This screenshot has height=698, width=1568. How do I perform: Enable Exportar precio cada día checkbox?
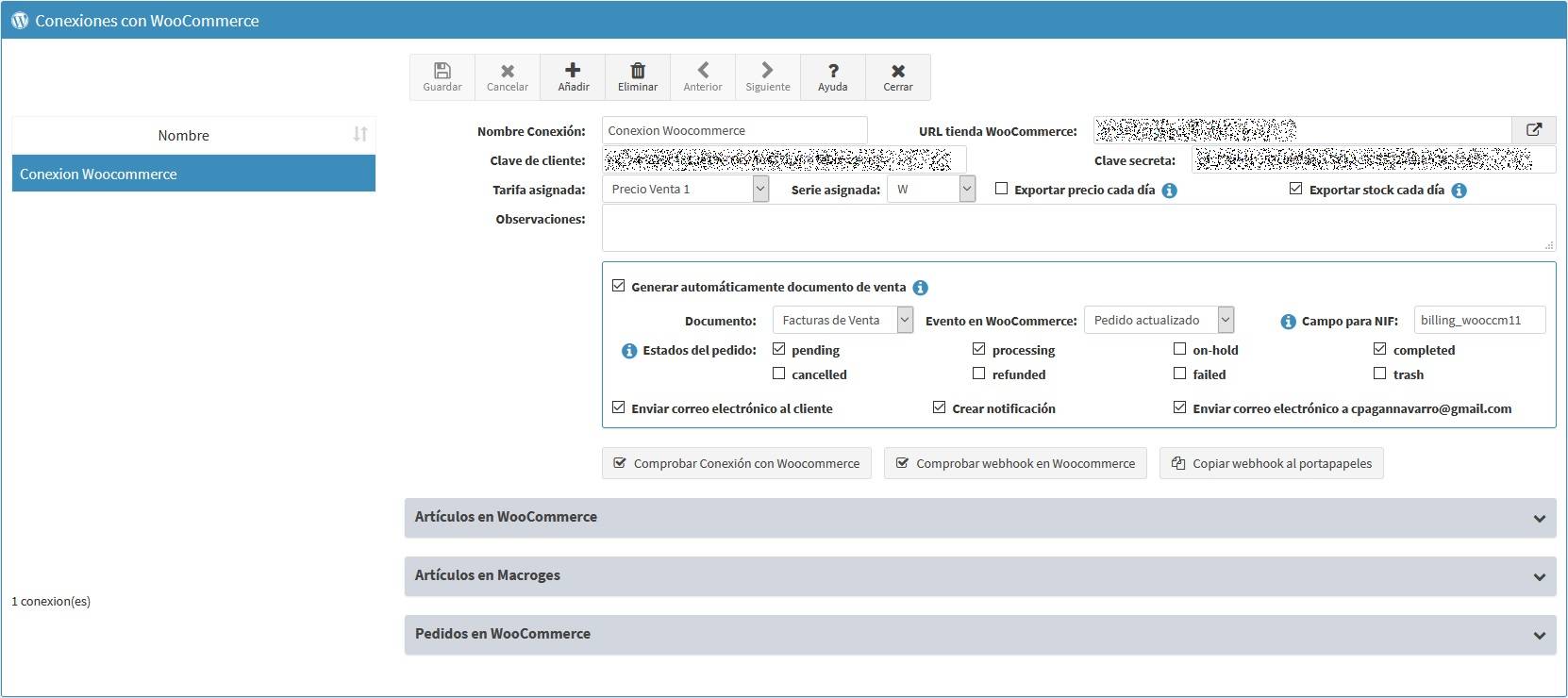point(1002,189)
